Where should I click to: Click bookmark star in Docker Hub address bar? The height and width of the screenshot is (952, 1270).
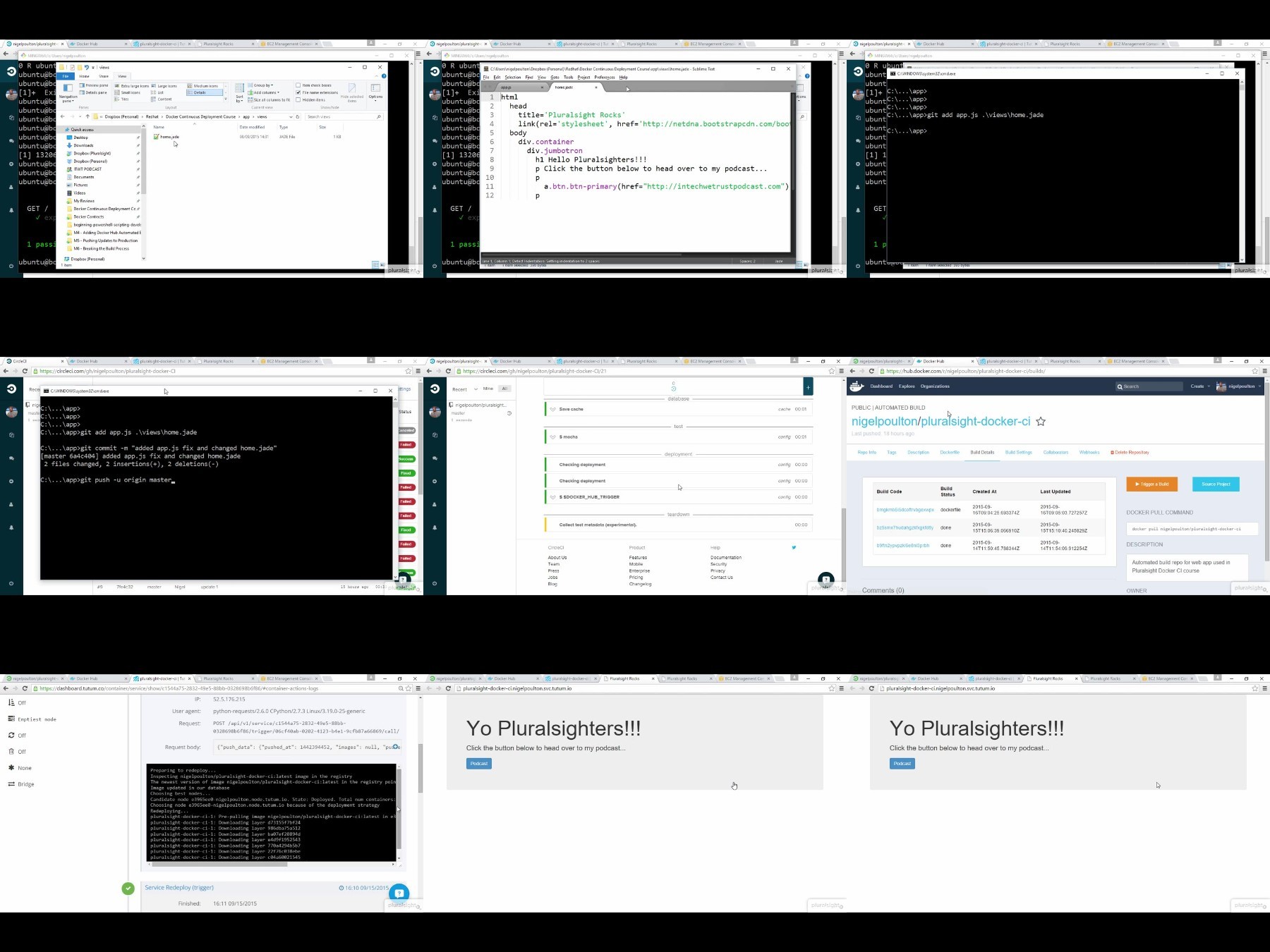pyautogui.click(x=1254, y=371)
